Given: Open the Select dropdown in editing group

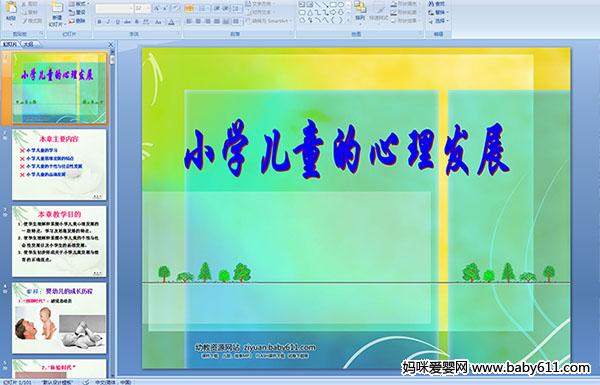Looking at the screenshot, I should [438, 21].
